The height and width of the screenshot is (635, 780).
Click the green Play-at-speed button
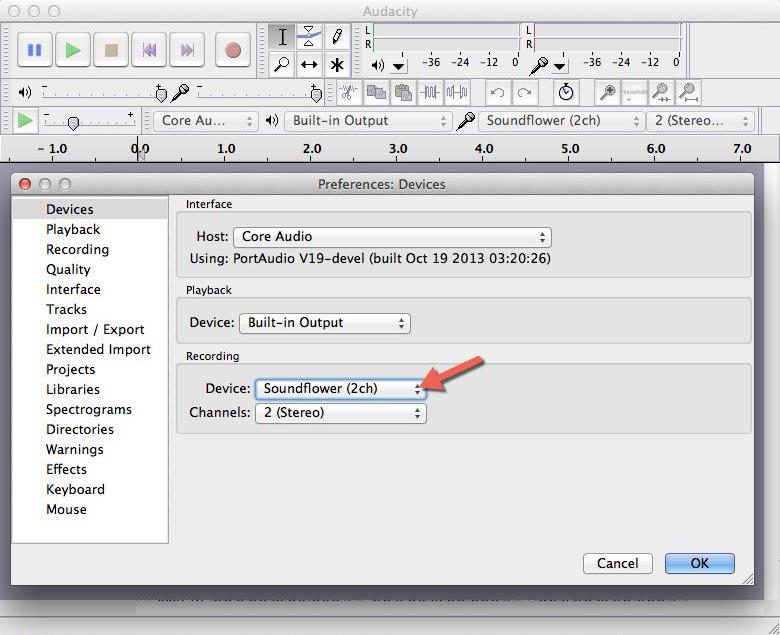pyautogui.click(x=25, y=121)
